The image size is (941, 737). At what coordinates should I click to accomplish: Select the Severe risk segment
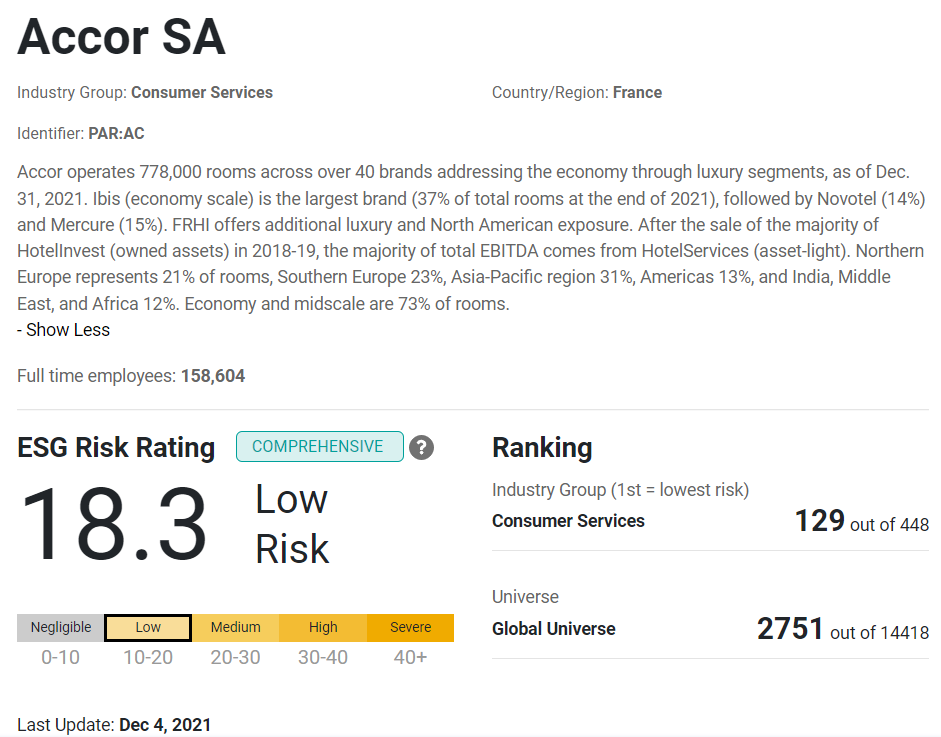[x=410, y=627]
